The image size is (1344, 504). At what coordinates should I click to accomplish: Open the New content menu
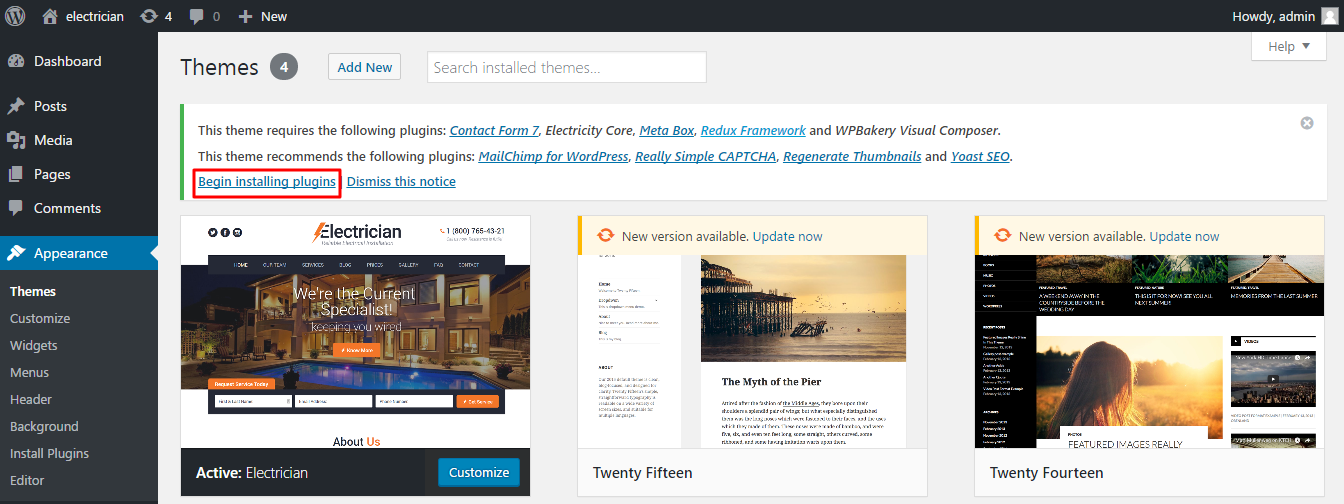[x=263, y=16]
